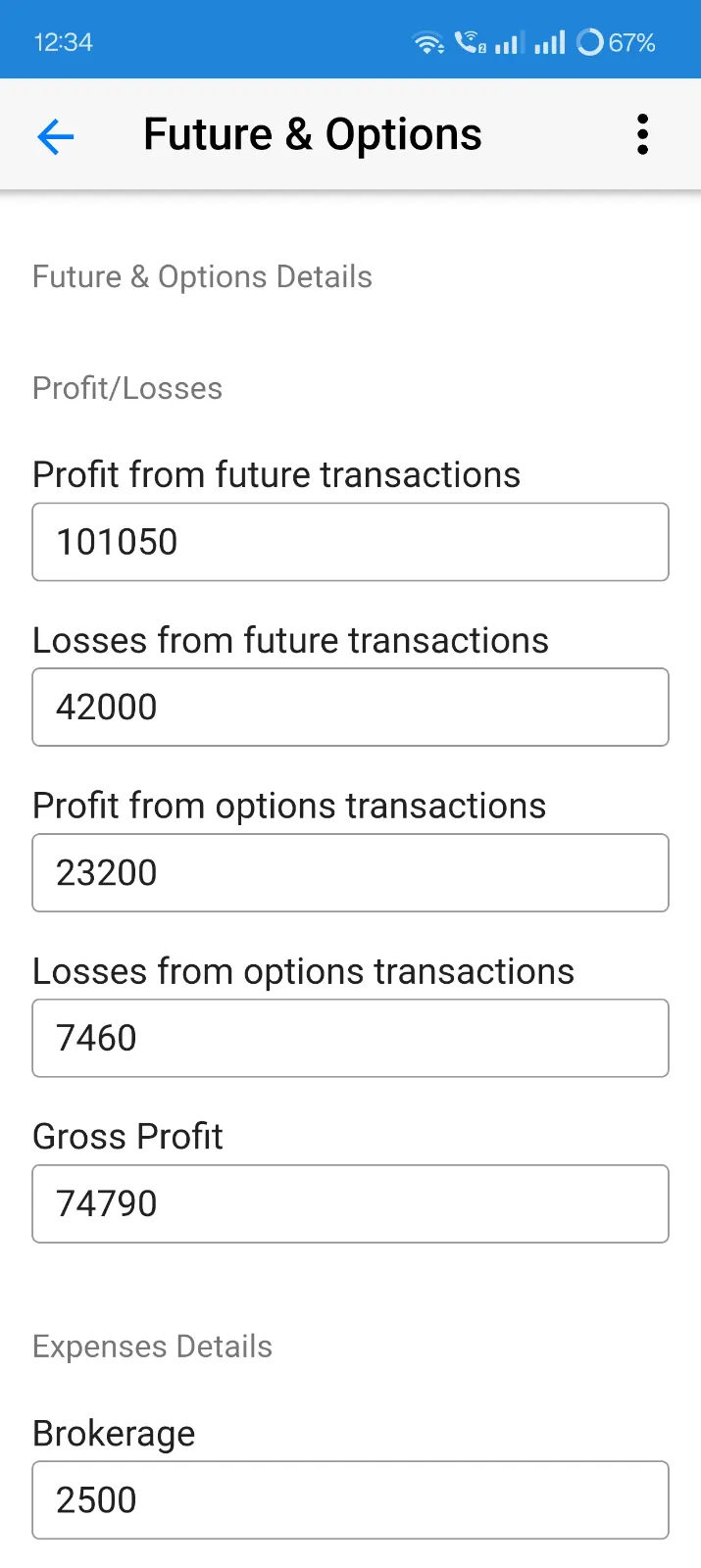
Task: Tap the first signal strength bars icon
Action: [x=509, y=42]
